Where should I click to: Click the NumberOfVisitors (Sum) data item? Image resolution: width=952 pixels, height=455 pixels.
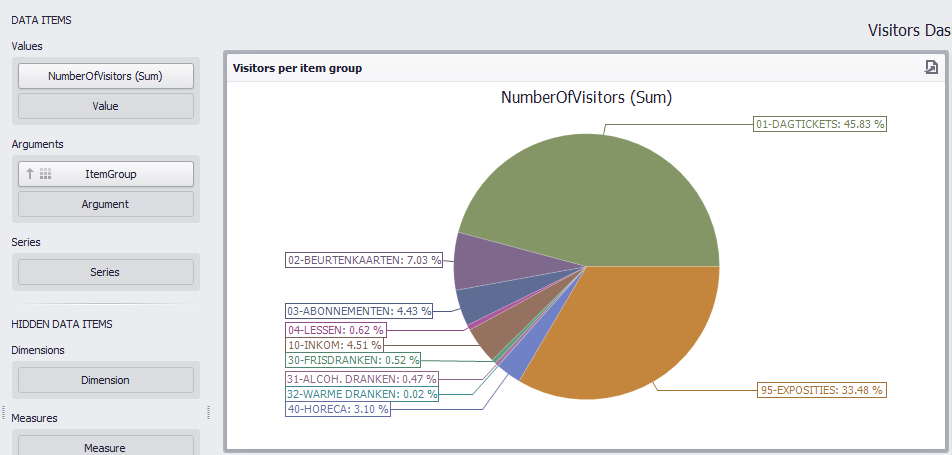pos(105,75)
